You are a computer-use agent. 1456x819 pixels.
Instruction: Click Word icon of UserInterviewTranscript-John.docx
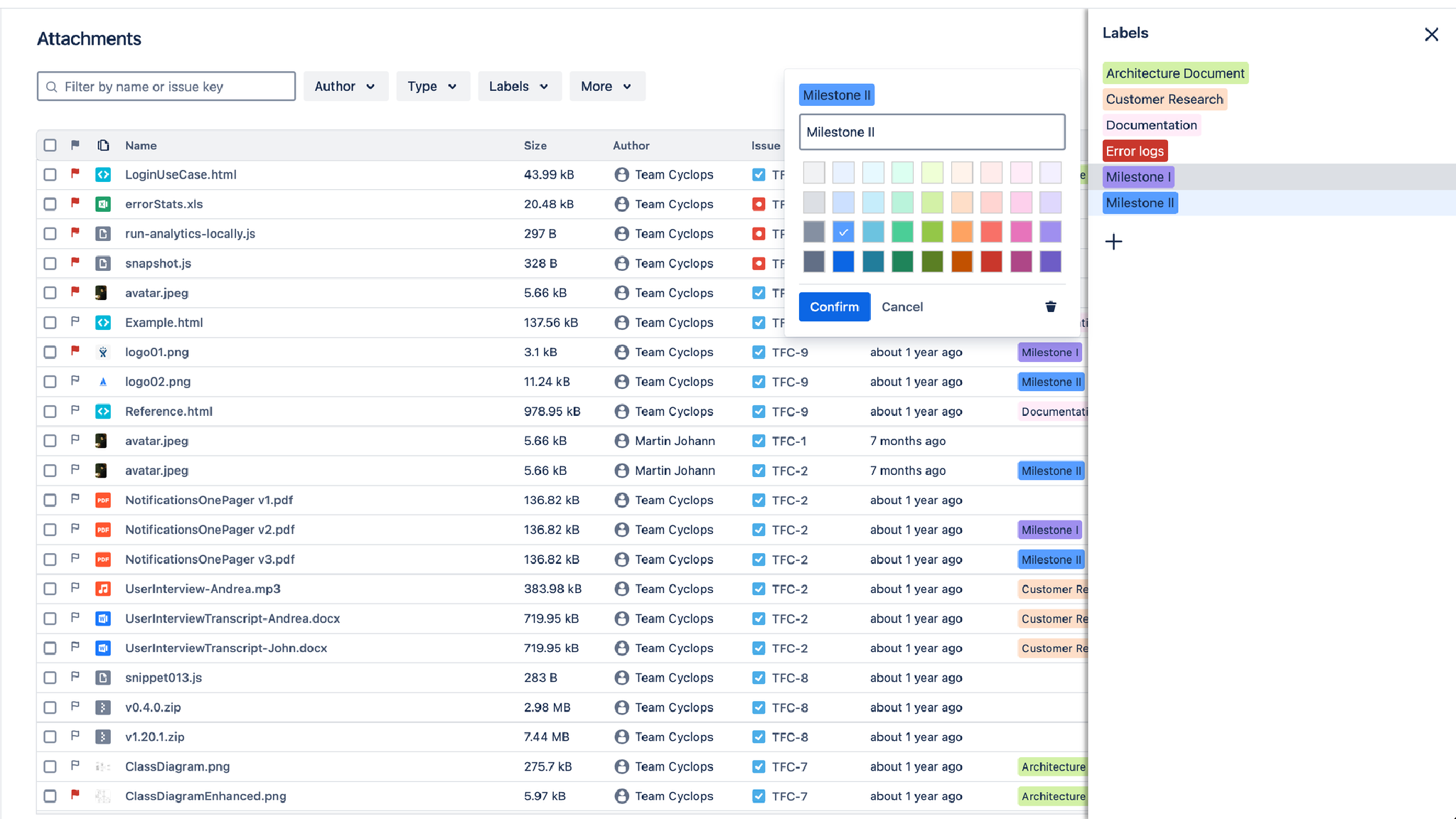(x=103, y=648)
